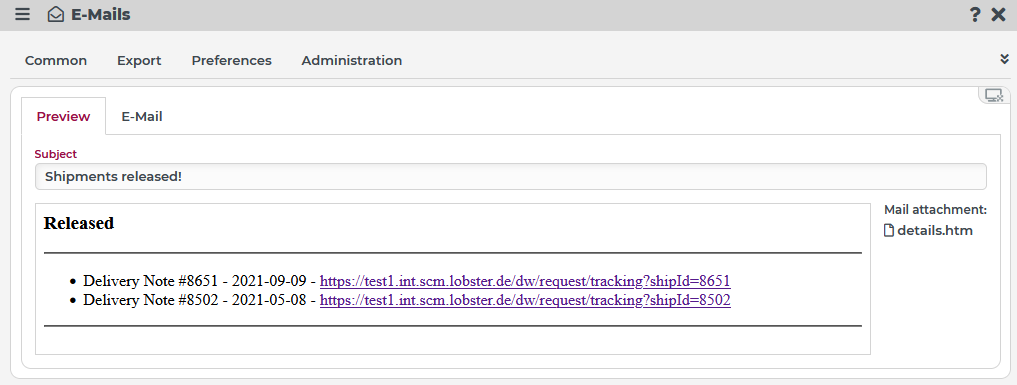The height and width of the screenshot is (385, 1017).
Task: Open tracking link for shipId=8651
Action: (x=525, y=281)
